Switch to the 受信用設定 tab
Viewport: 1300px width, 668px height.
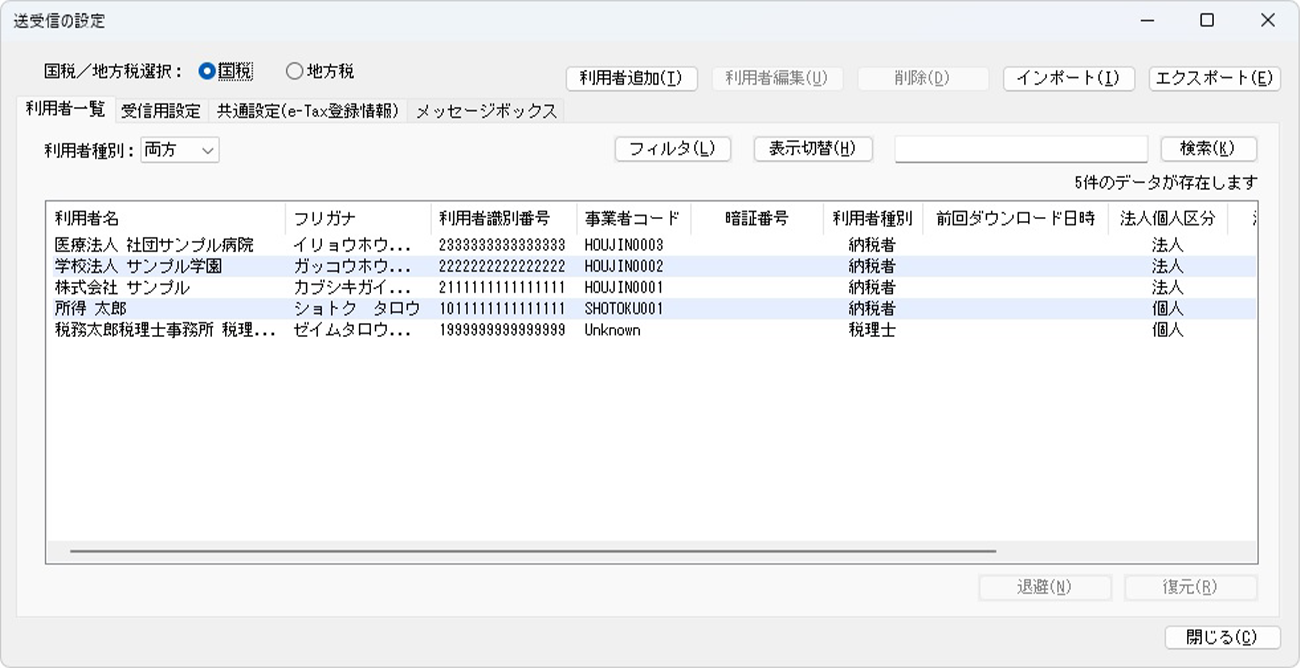click(161, 111)
